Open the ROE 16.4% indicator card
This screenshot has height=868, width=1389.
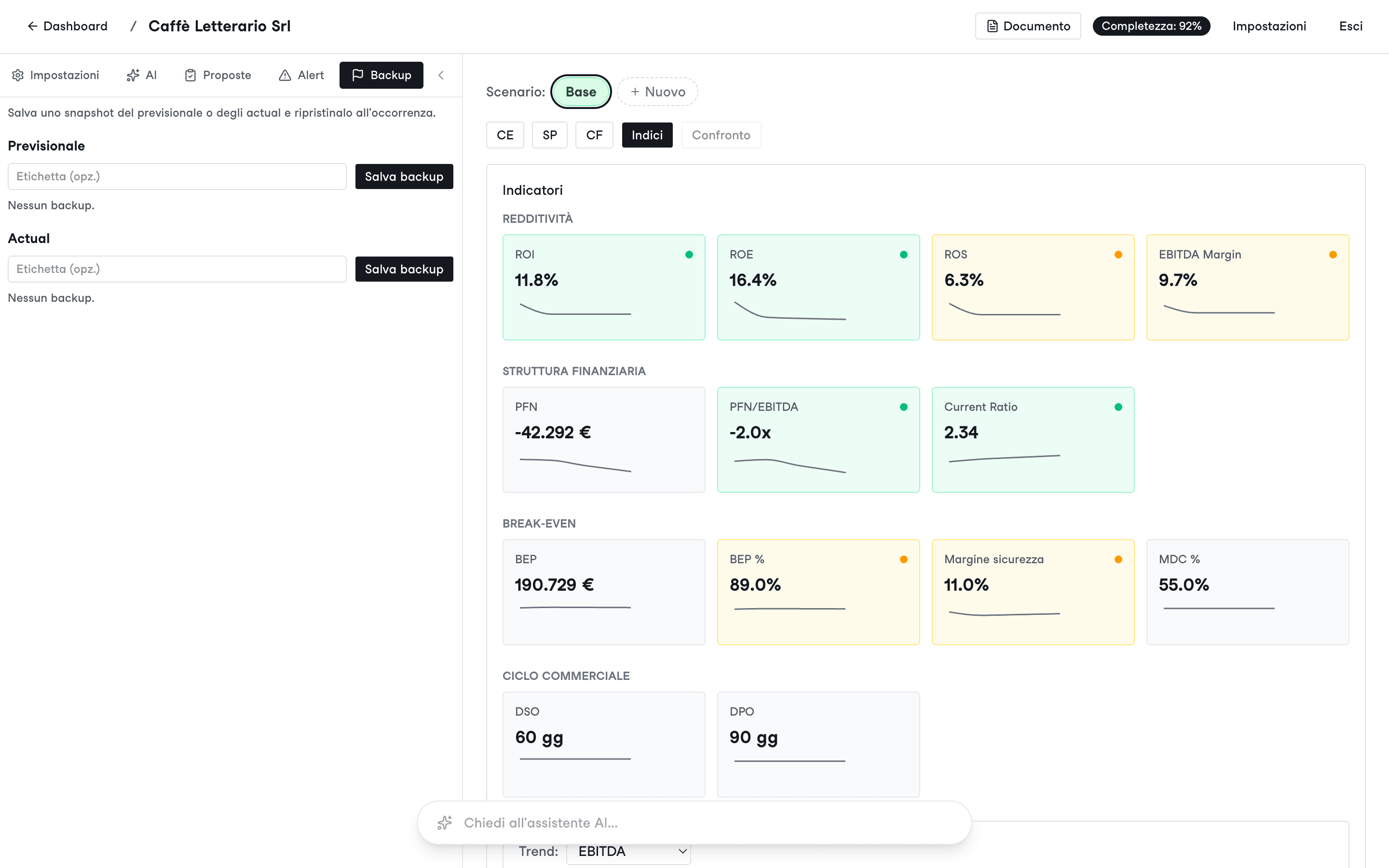818,287
